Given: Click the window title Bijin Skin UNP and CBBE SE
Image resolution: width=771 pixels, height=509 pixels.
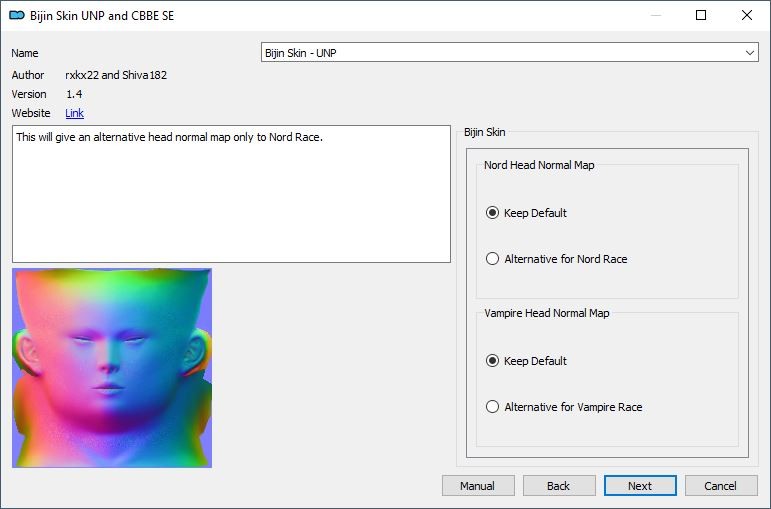Looking at the screenshot, I should pyautogui.click(x=102, y=16).
